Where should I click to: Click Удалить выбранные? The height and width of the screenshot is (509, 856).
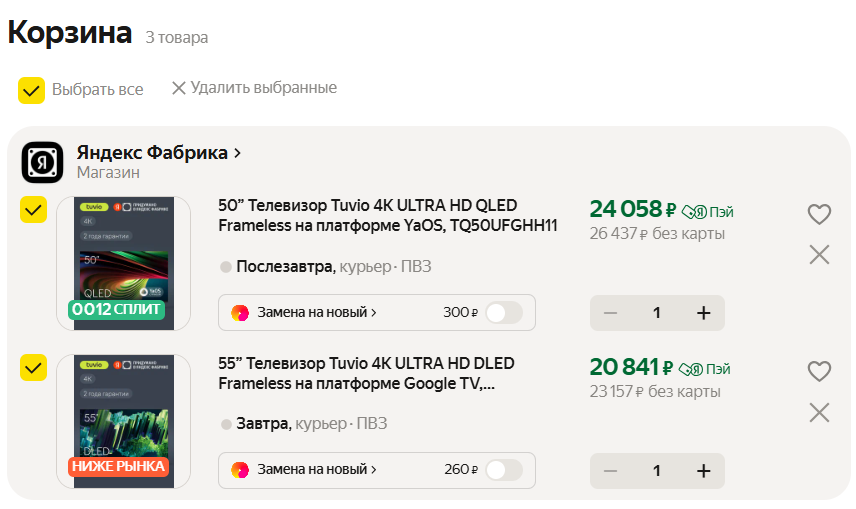point(254,88)
